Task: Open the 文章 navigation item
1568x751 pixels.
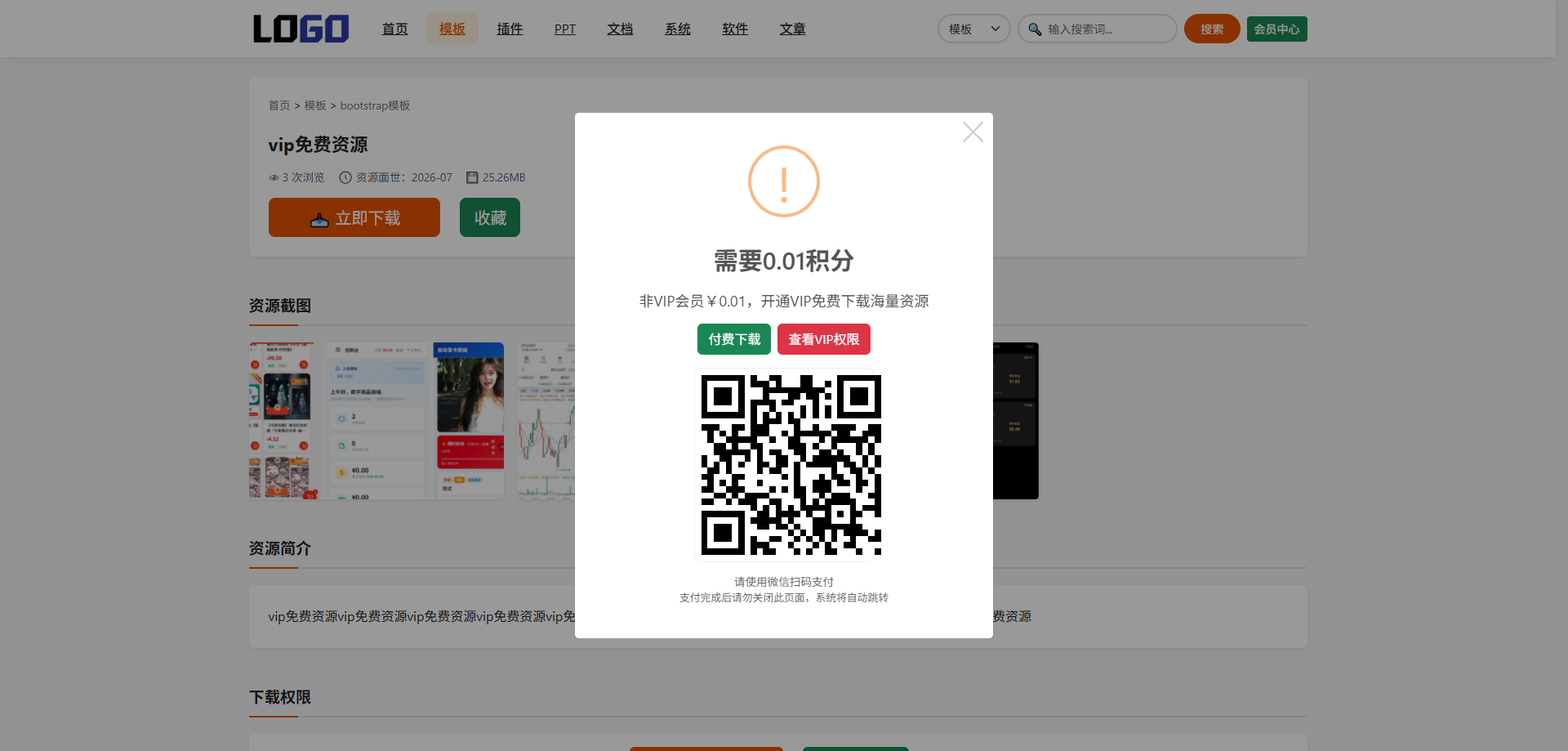Action: click(x=792, y=29)
